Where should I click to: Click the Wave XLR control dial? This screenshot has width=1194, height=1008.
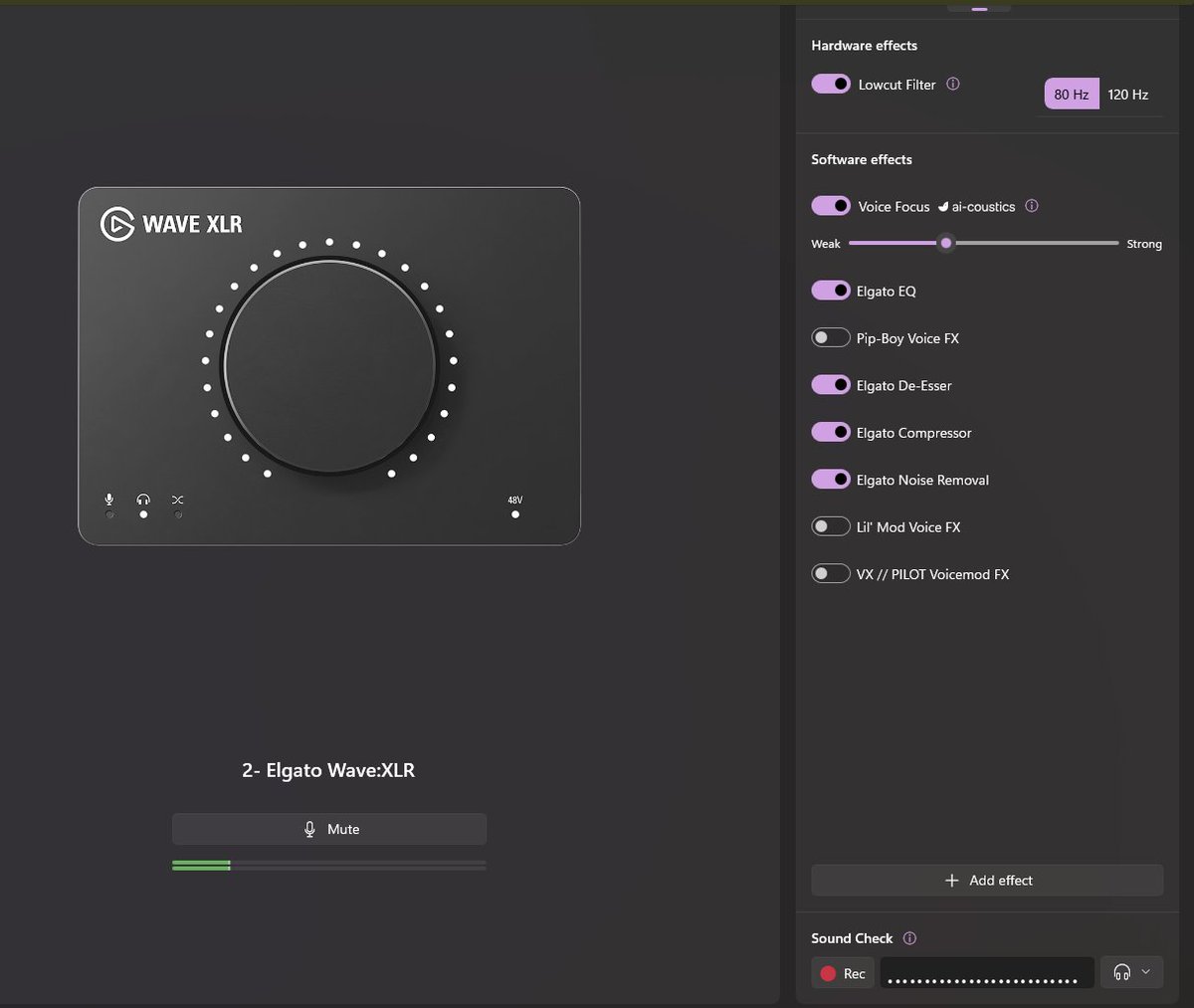[x=329, y=365]
